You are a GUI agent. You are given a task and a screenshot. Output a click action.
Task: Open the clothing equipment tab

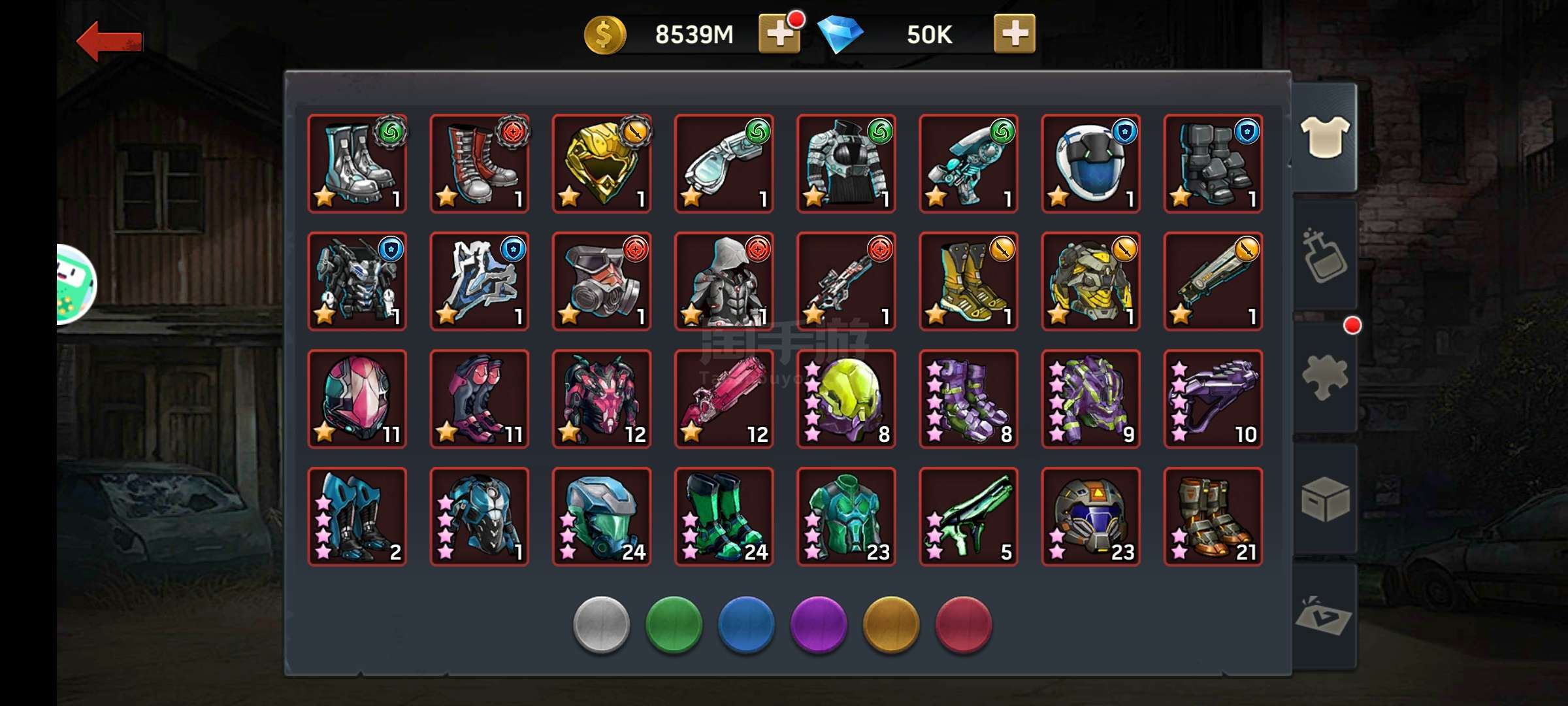tap(1324, 137)
